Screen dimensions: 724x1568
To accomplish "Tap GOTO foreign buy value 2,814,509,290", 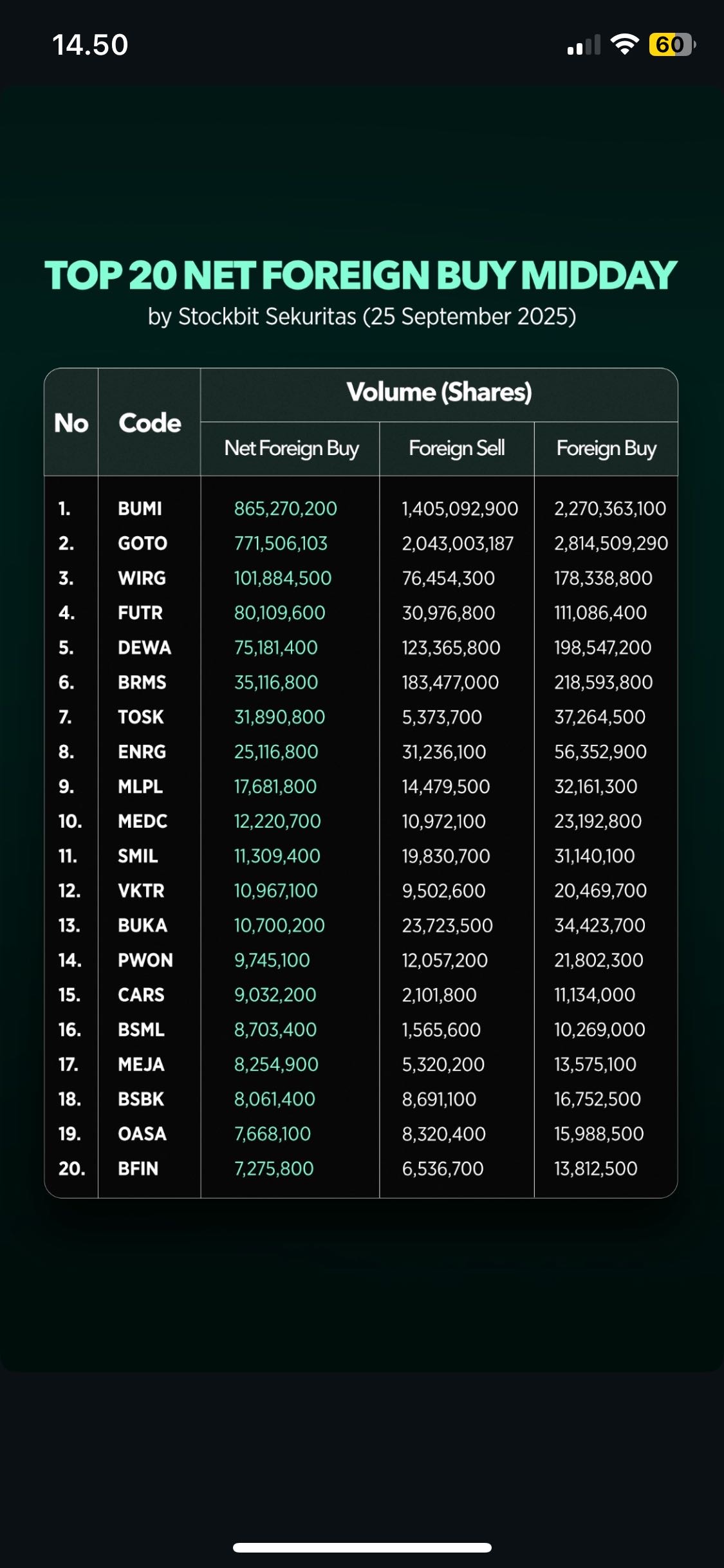I will pos(611,543).
